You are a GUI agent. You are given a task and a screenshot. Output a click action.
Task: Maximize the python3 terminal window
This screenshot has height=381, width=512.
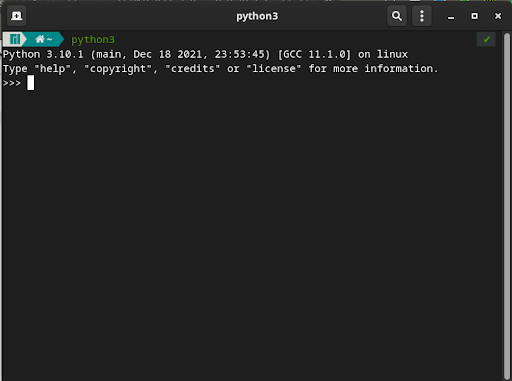click(x=474, y=16)
